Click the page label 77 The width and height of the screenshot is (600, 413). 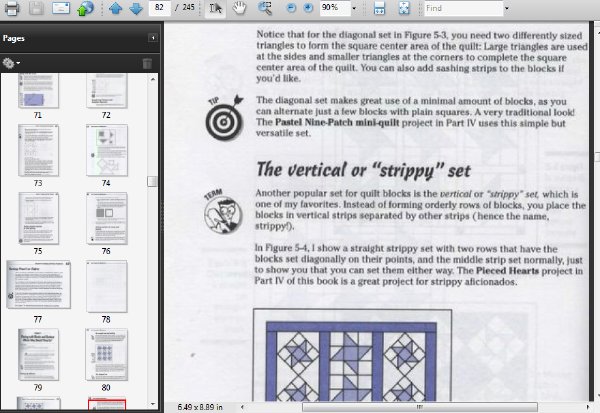pos(38,319)
